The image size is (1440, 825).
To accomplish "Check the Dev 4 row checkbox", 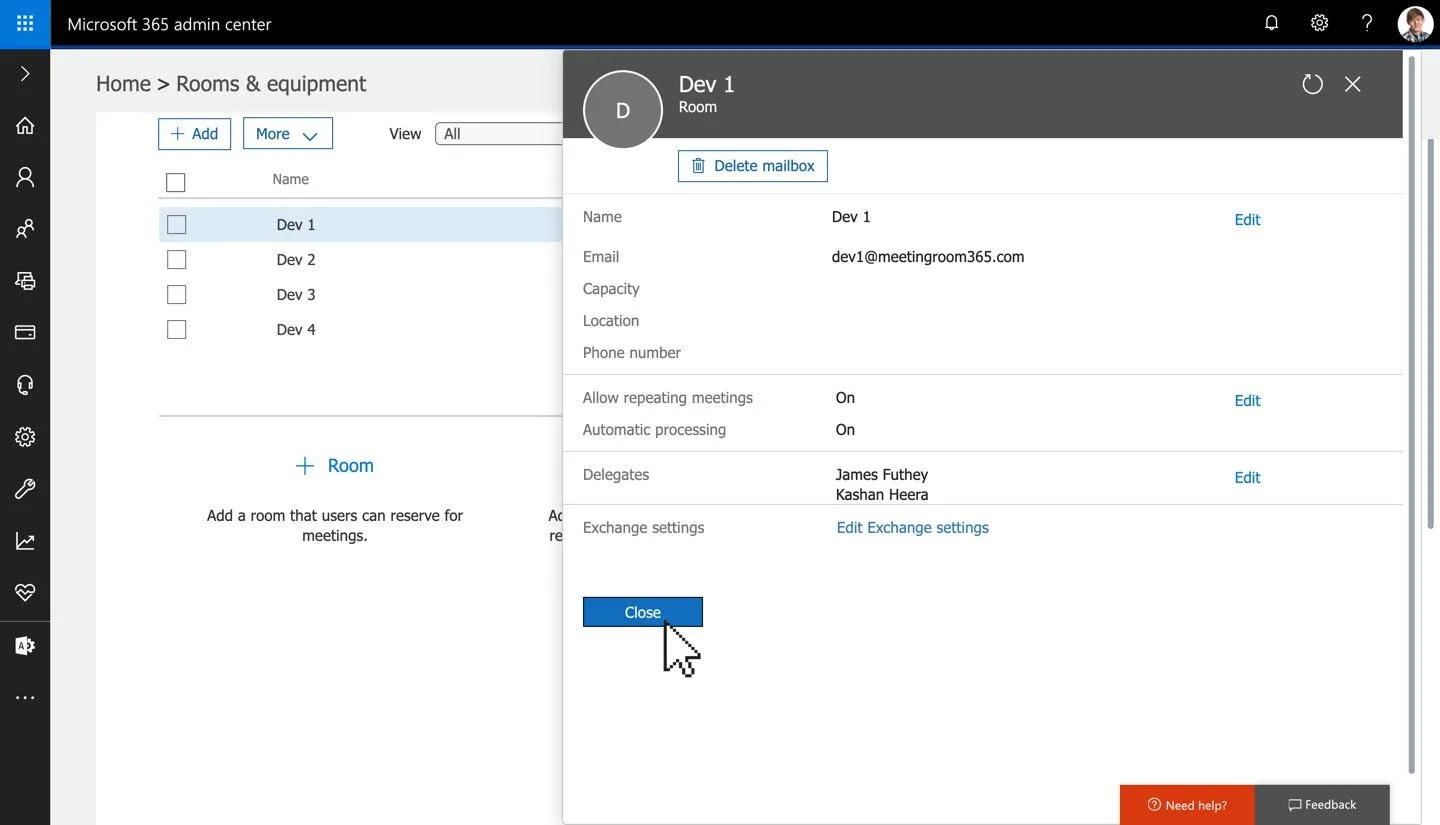I will pos(177,330).
